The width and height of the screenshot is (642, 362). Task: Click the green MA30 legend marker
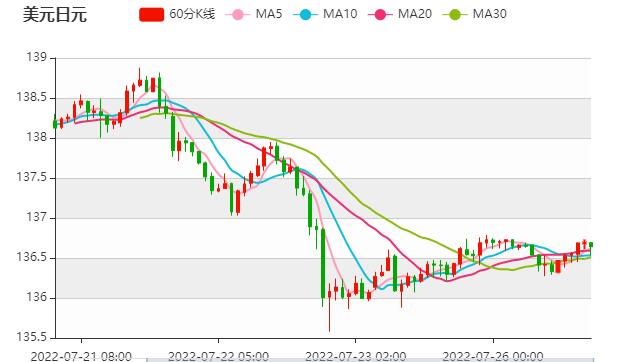(455, 15)
